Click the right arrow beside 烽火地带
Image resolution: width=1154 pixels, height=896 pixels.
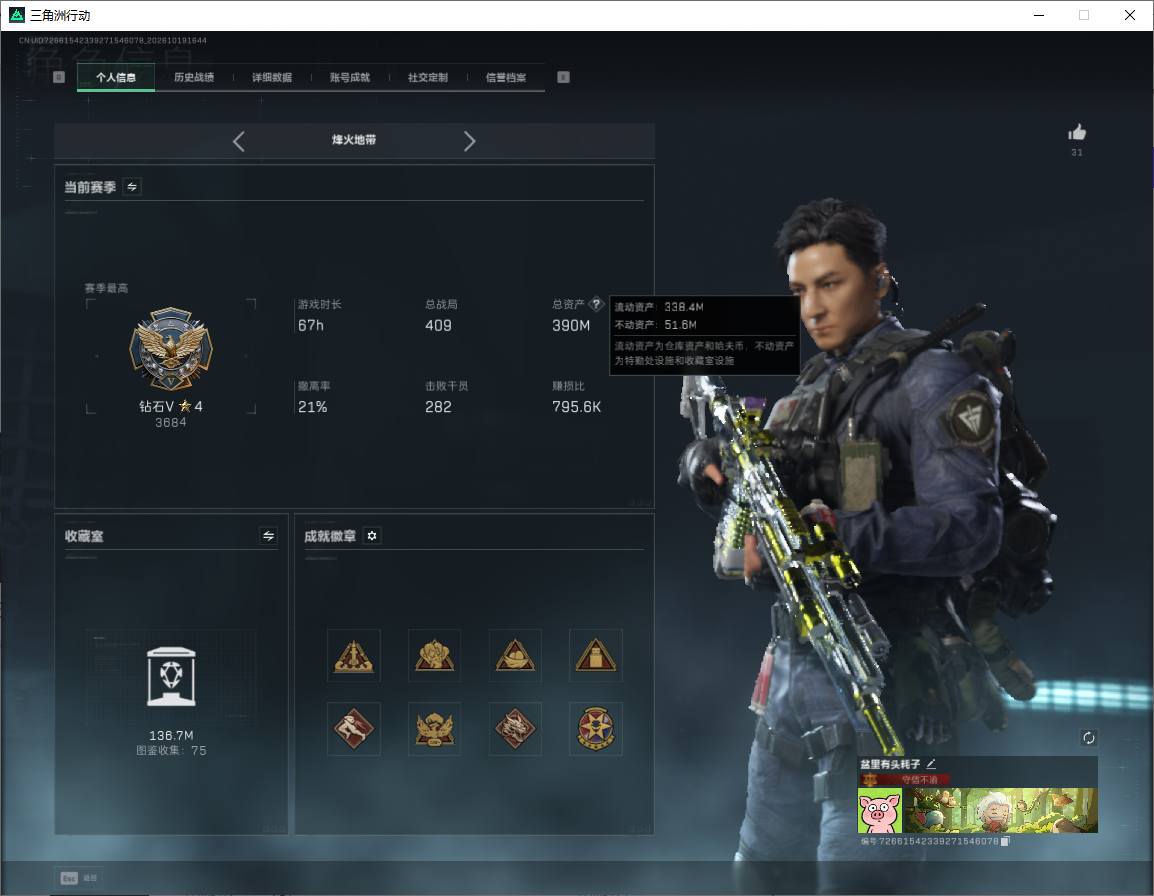click(x=470, y=141)
